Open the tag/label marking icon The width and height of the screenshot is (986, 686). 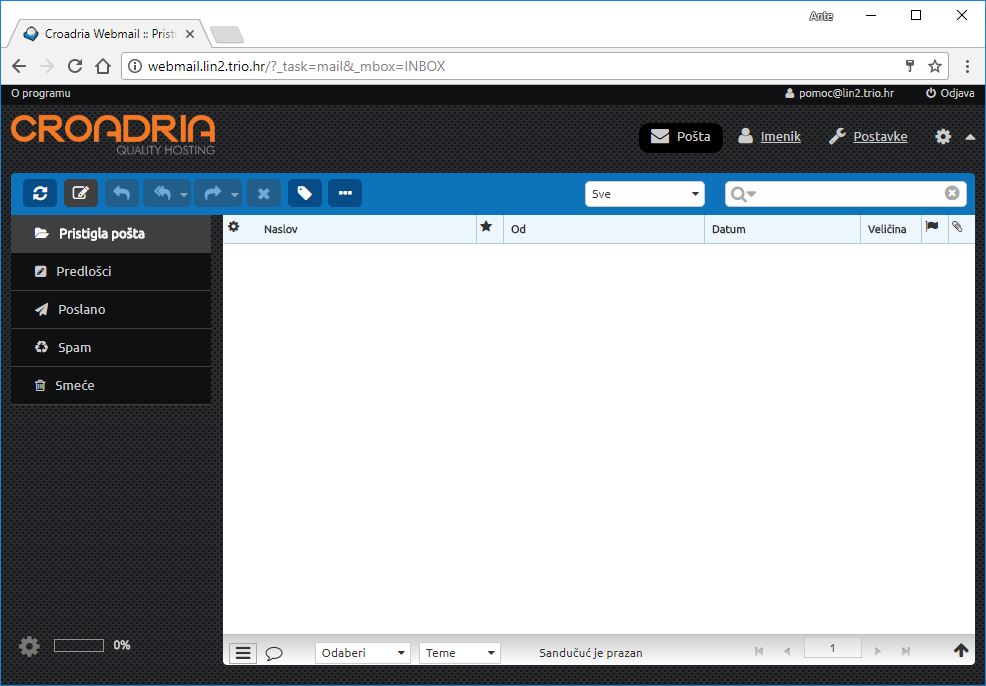[x=305, y=193]
